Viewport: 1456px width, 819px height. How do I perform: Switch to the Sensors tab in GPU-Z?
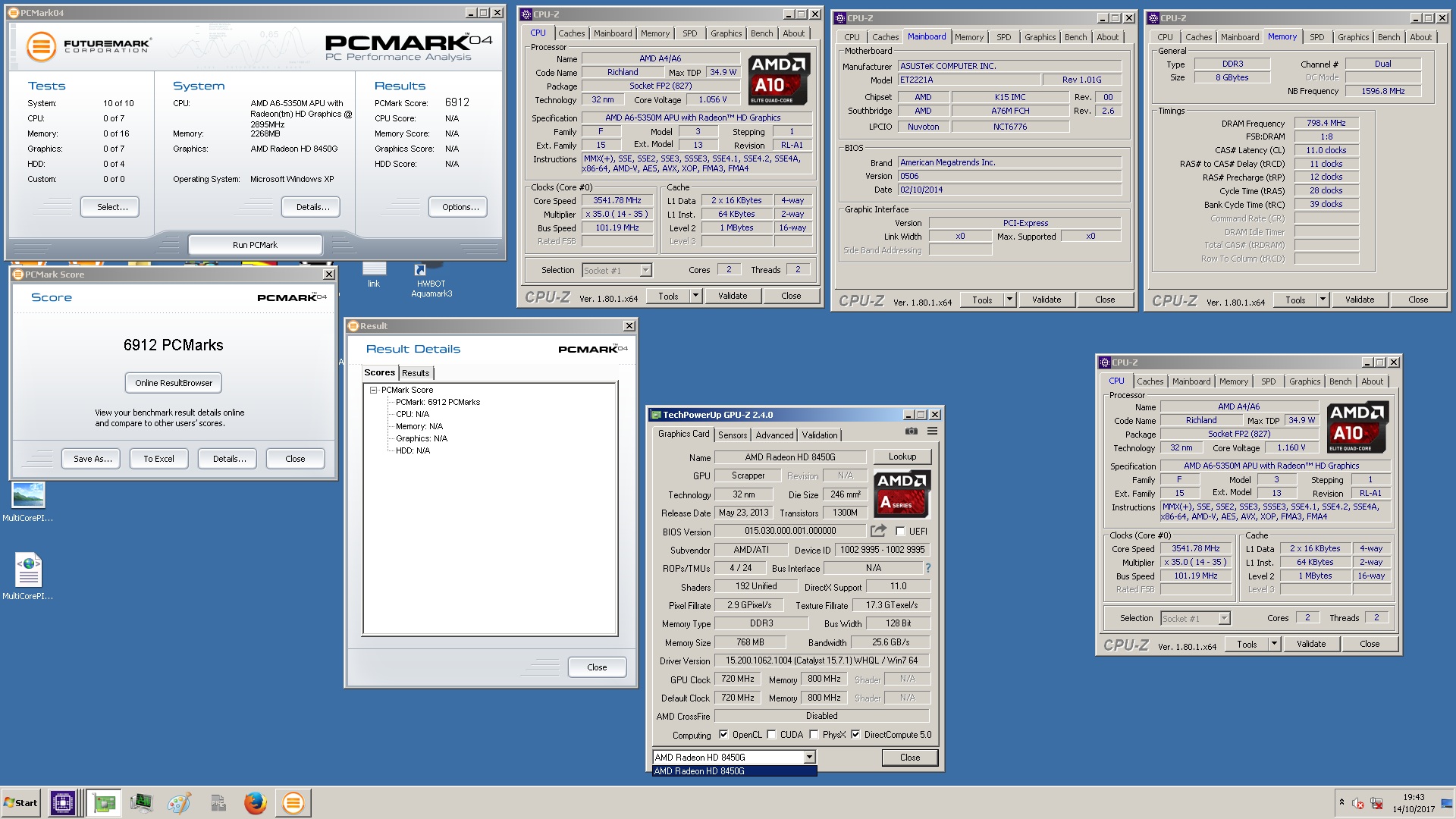click(733, 435)
